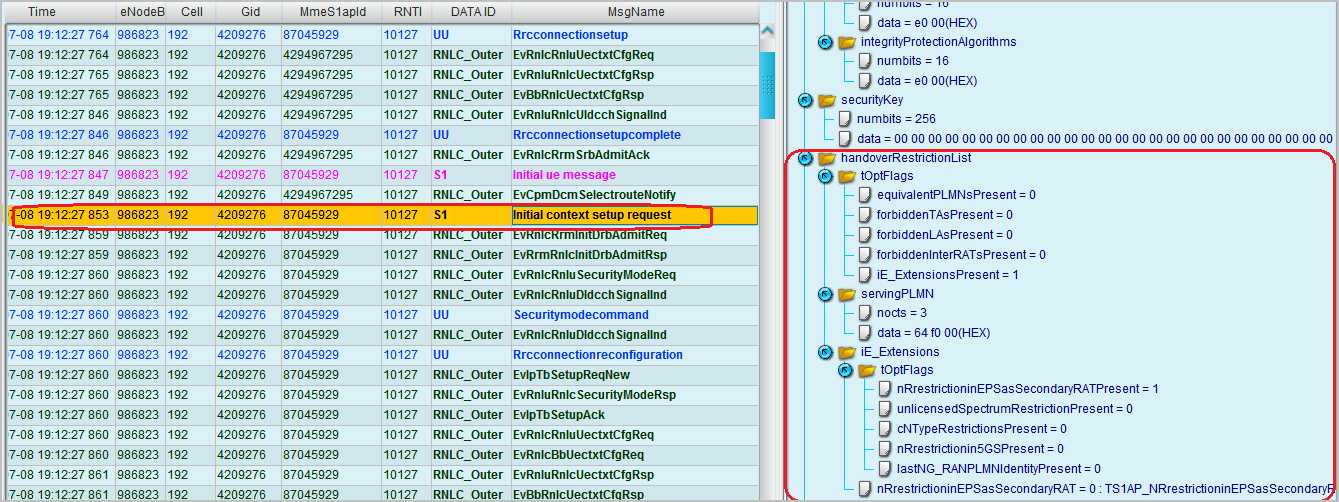The width and height of the screenshot is (1339, 502).
Task: Collapse the securityKey node using its toggle
Action: click(x=805, y=100)
